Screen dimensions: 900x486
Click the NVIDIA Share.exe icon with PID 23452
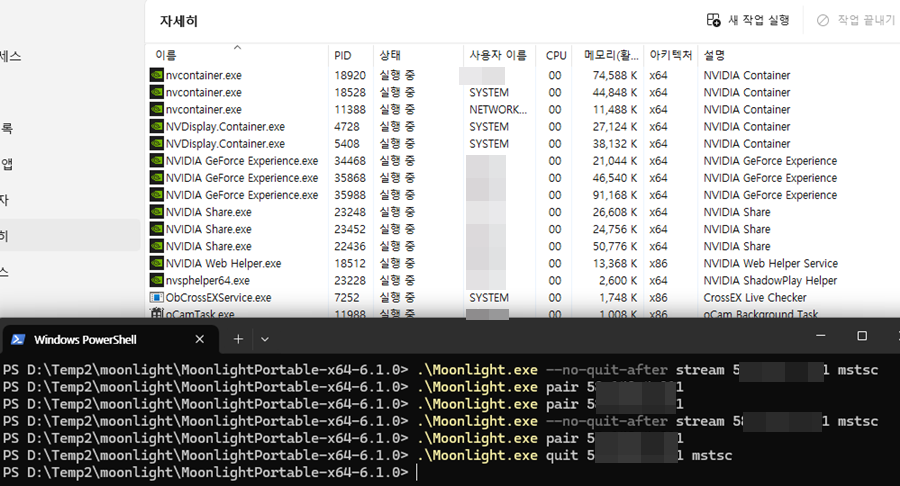pos(157,230)
